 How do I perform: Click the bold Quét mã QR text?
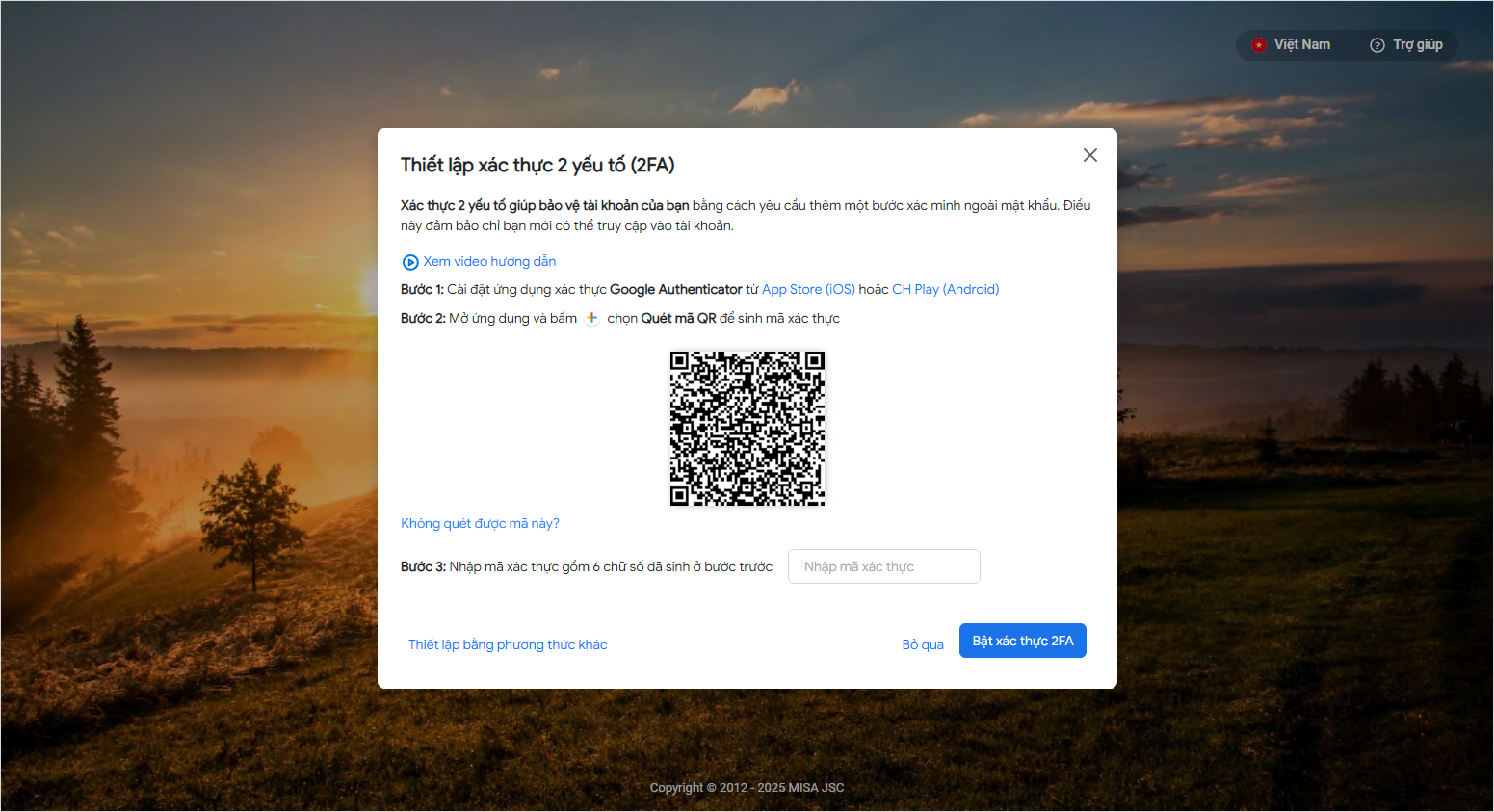[679, 318]
